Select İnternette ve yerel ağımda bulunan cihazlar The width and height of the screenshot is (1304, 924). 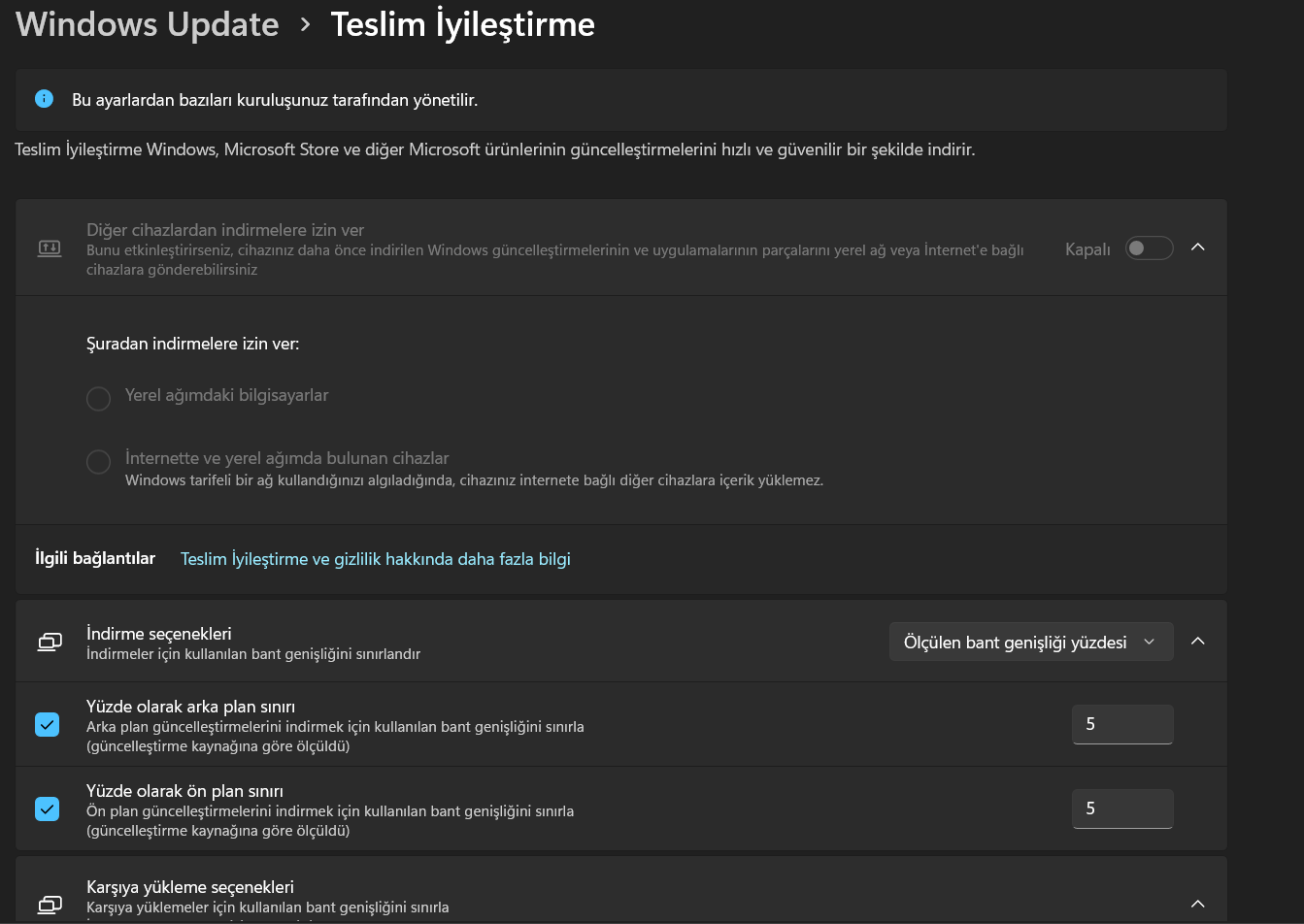click(x=99, y=461)
